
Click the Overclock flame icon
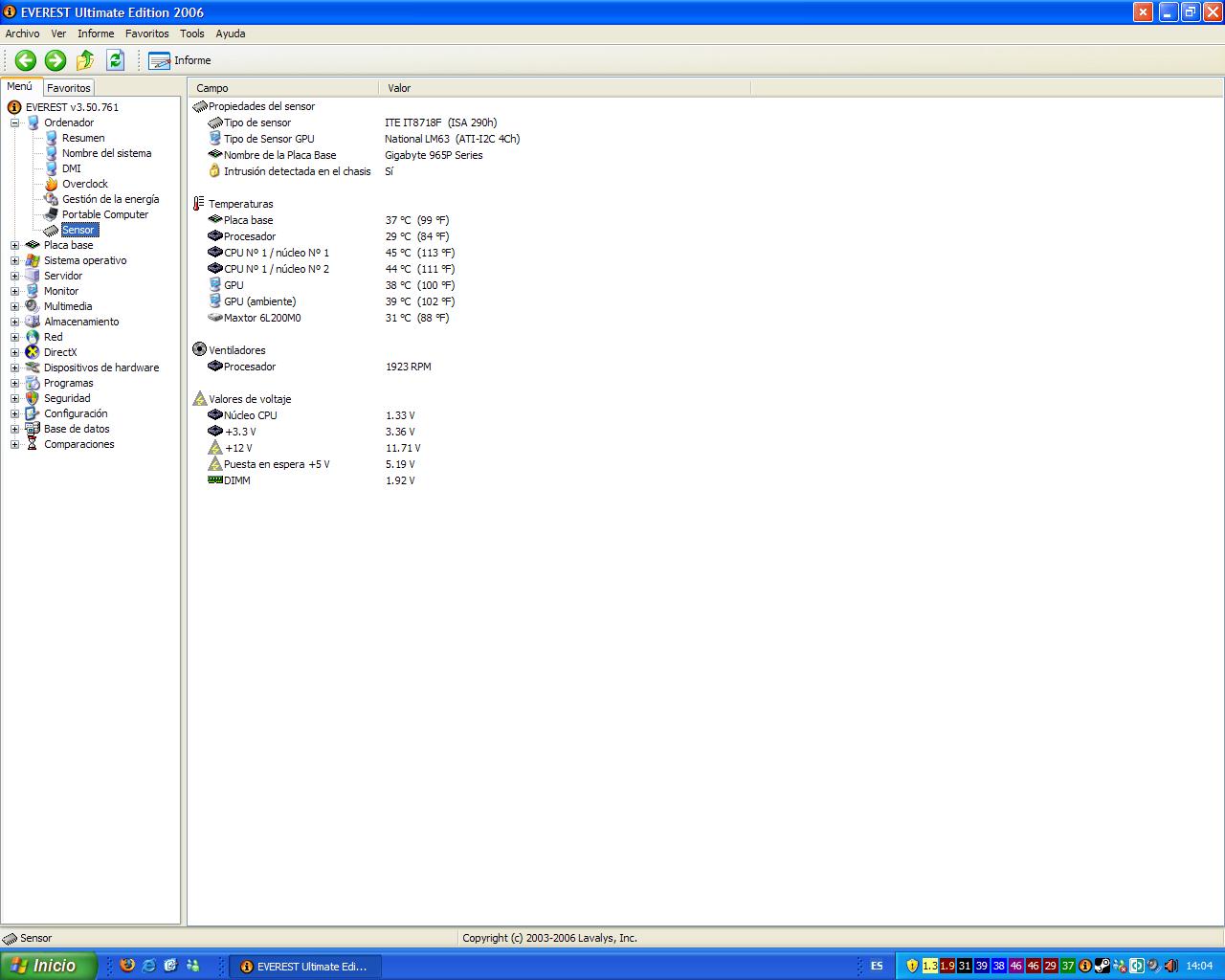(x=52, y=184)
